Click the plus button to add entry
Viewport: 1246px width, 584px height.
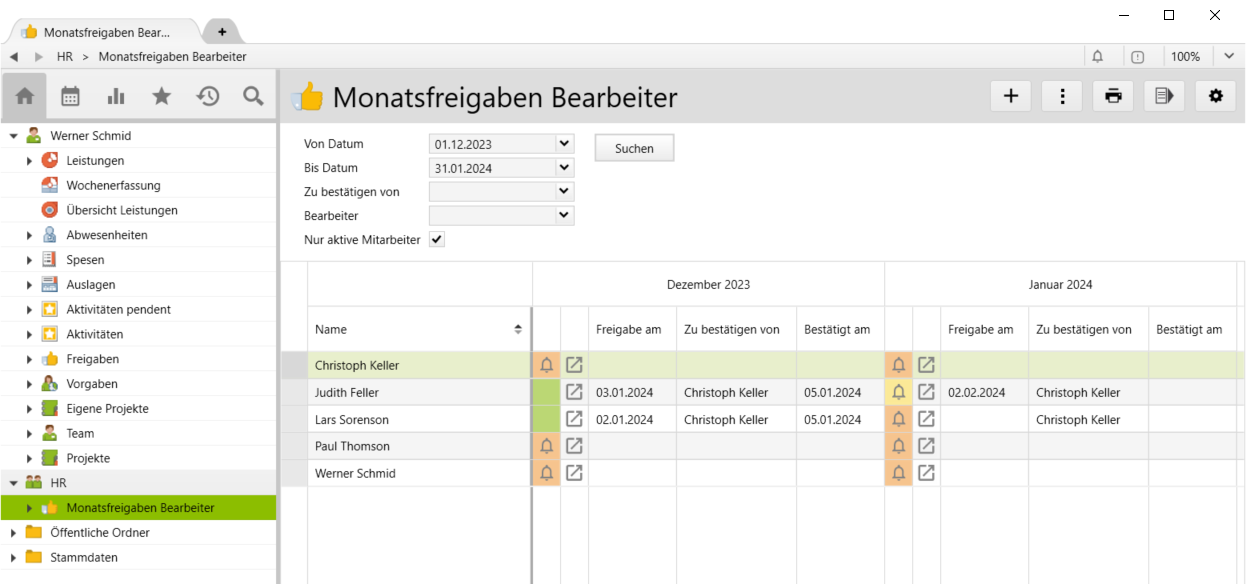pyautogui.click(x=1011, y=97)
